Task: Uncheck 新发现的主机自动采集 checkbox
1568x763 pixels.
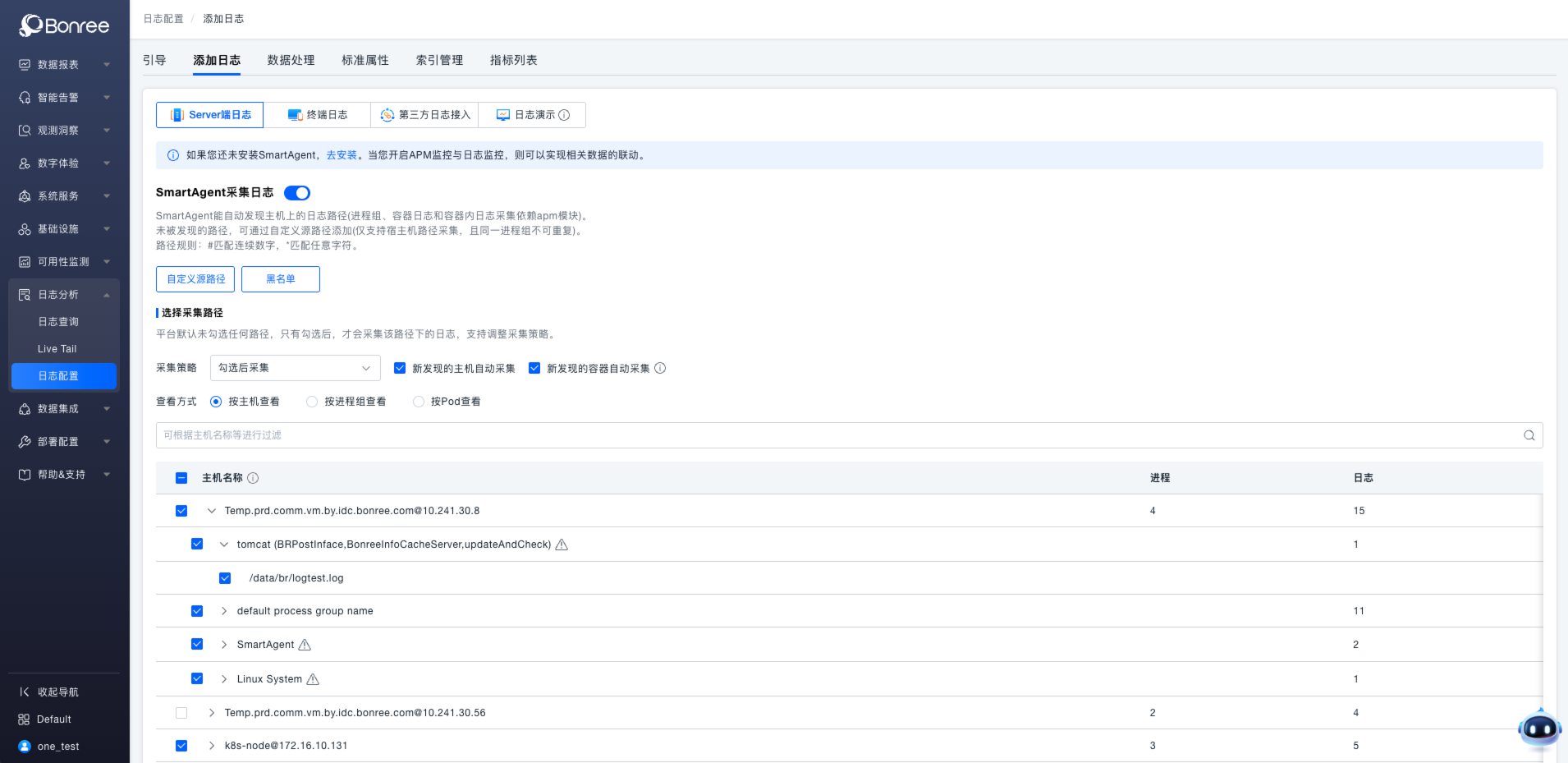Action: click(400, 368)
